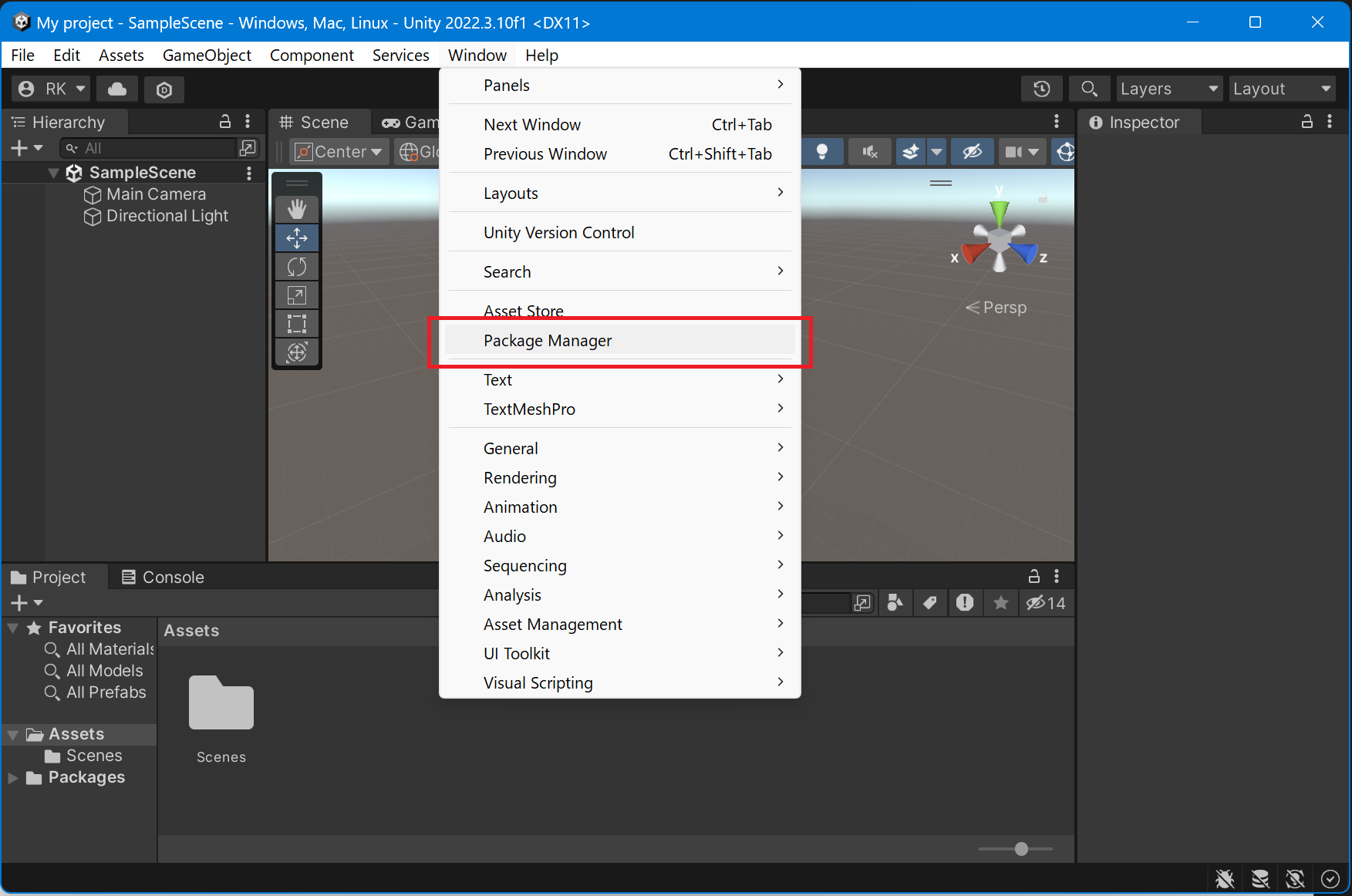
Task: Open the global search magnifier icon
Action: tap(1089, 89)
